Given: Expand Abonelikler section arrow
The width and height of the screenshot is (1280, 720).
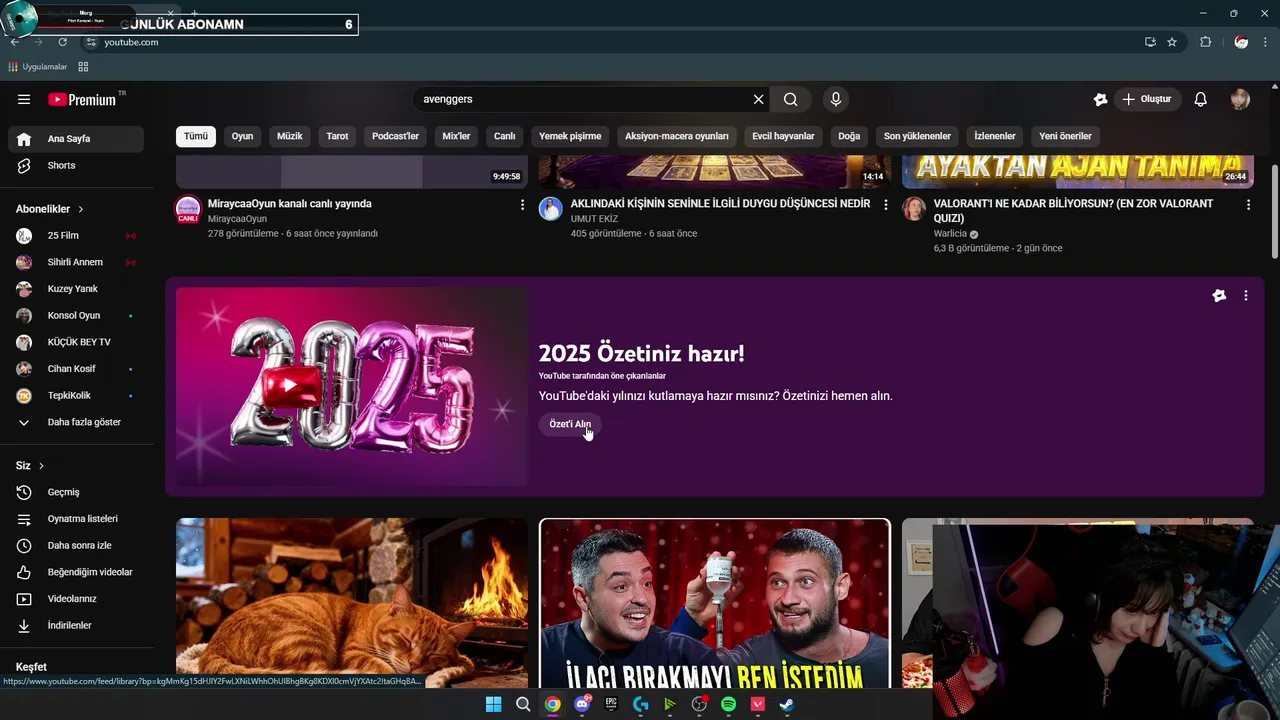Looking at the screenshot, I should coord(81,209).
